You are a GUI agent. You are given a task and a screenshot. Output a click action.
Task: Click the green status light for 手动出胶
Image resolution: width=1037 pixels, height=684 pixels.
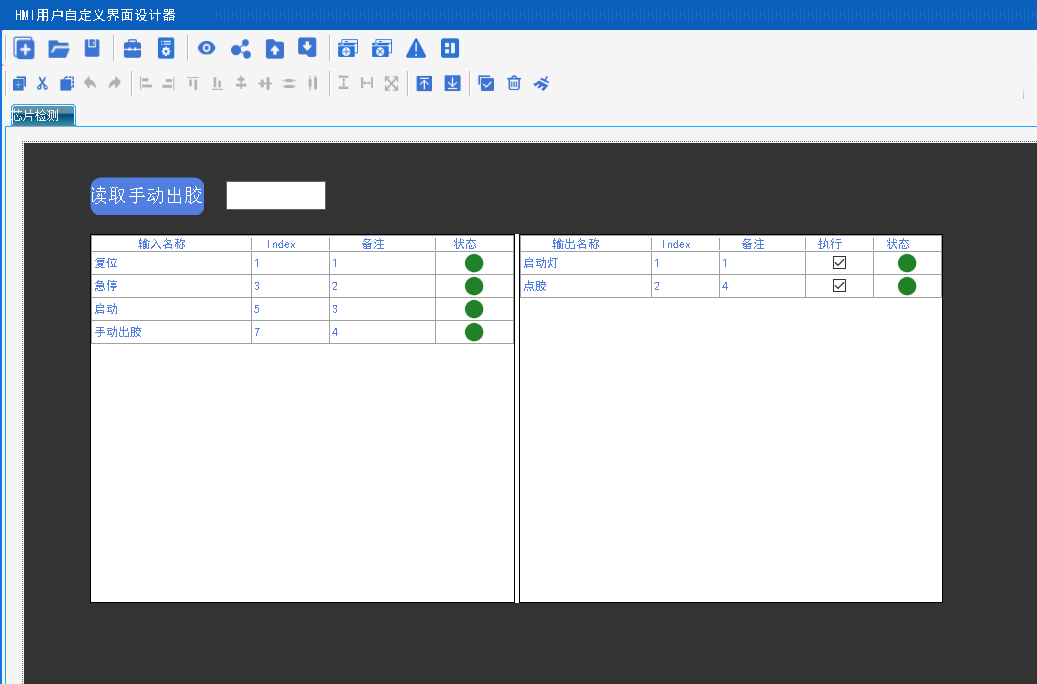pos(474,332)
